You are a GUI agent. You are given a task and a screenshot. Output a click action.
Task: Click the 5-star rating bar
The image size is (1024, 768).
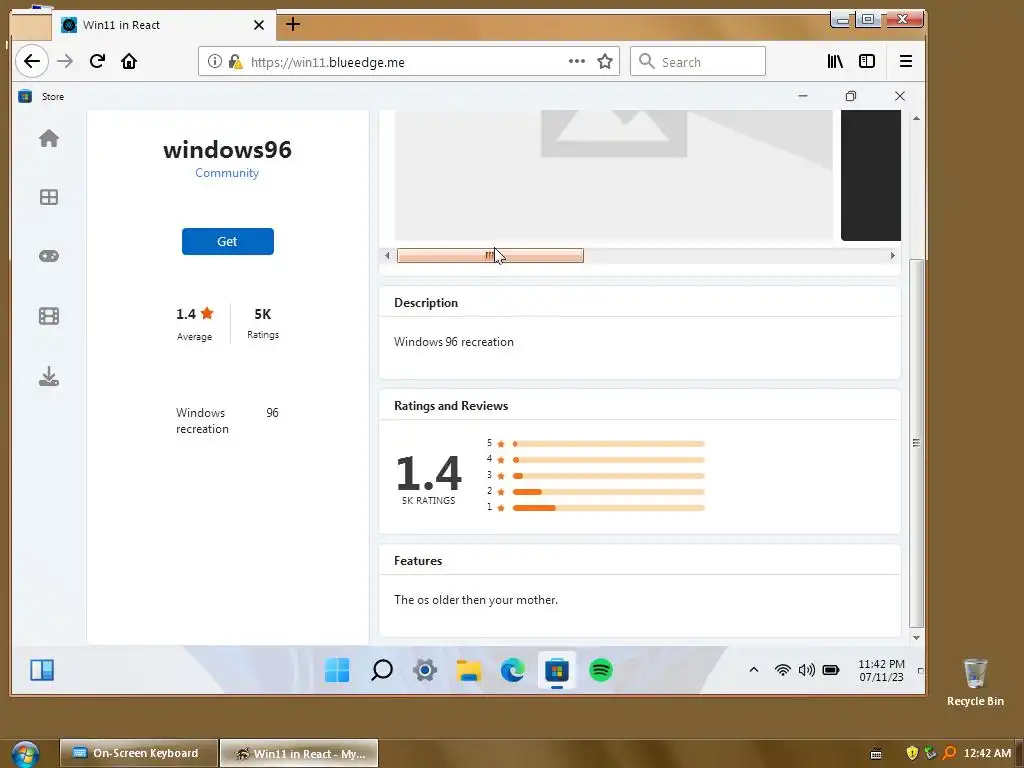pos(609,444)
